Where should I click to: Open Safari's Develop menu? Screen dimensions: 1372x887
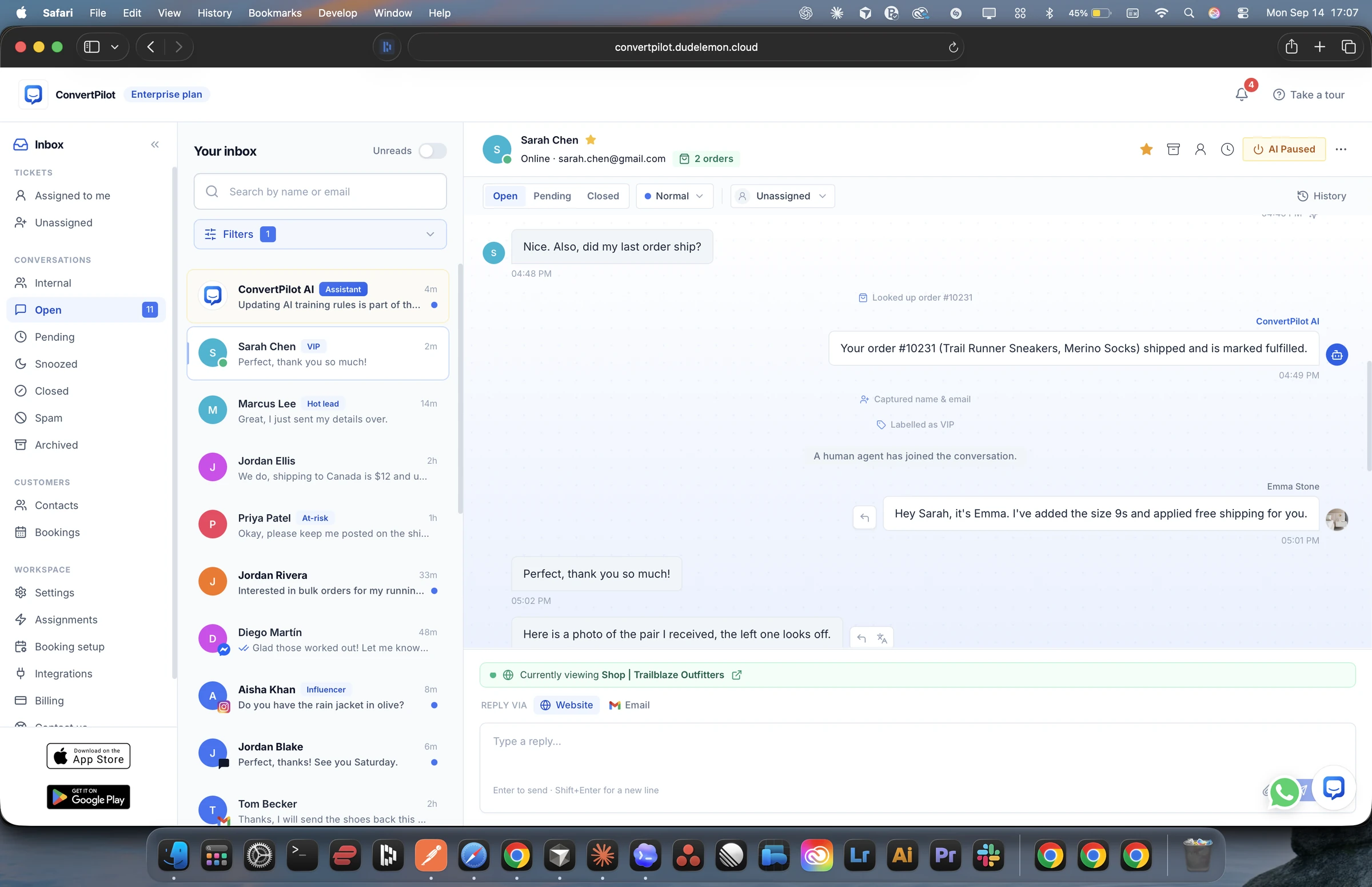pyautogui.click(x=337, y=13)
